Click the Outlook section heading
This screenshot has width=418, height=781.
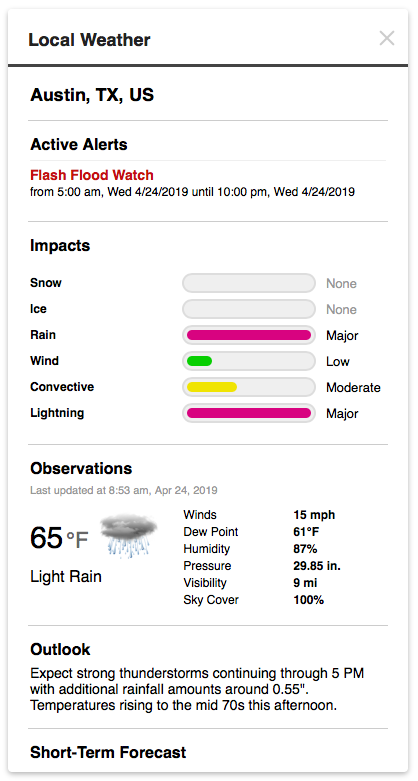click(60, 650)
